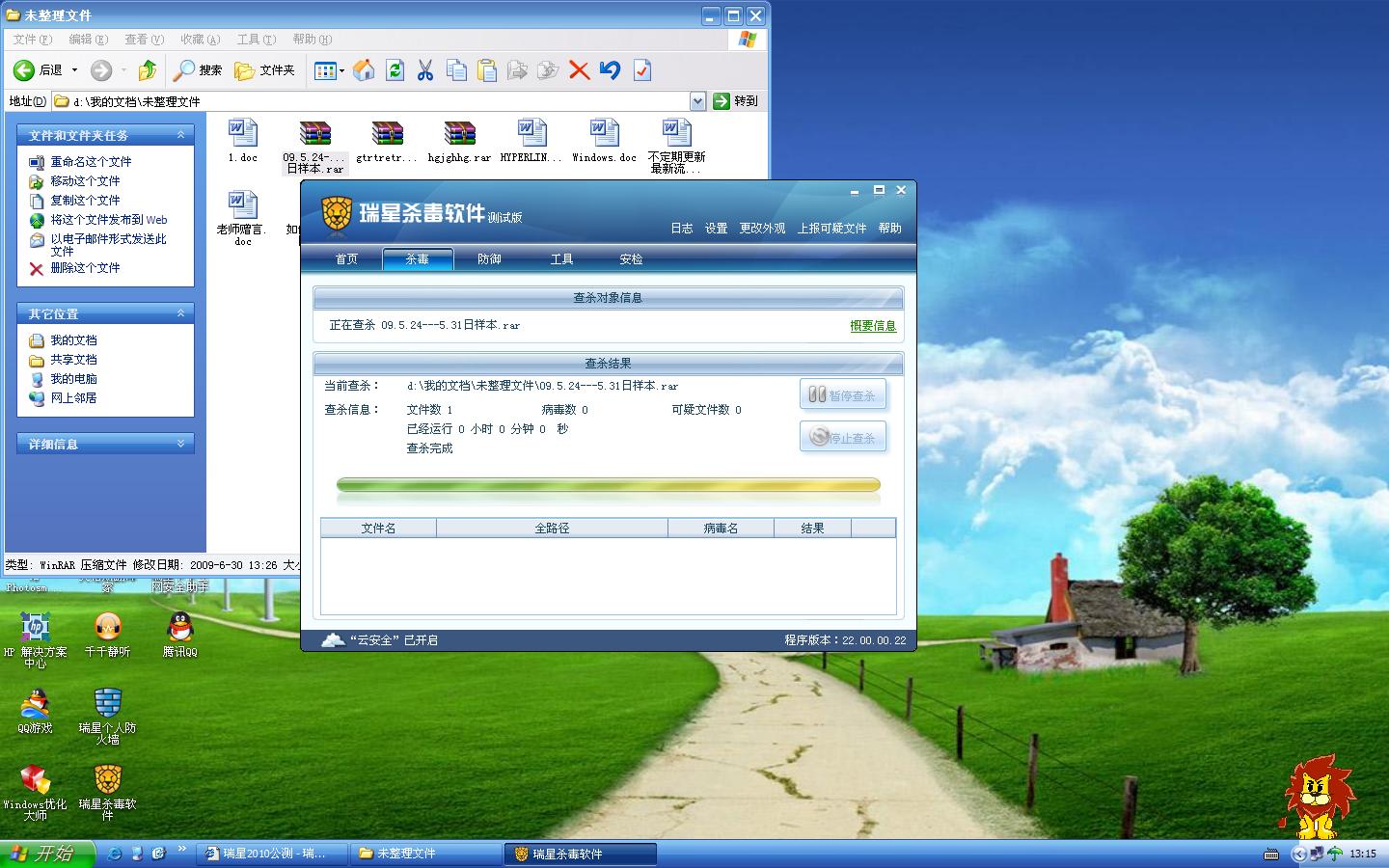This screenshot has height=868, width=1389.
Task: Switch to the 安检 tab in Rising
Action: 631,258
